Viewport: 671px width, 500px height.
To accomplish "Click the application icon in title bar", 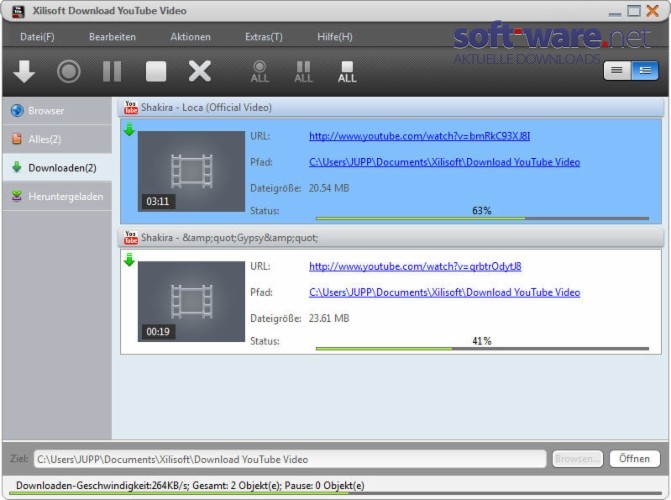I will (x=18, y=11).
